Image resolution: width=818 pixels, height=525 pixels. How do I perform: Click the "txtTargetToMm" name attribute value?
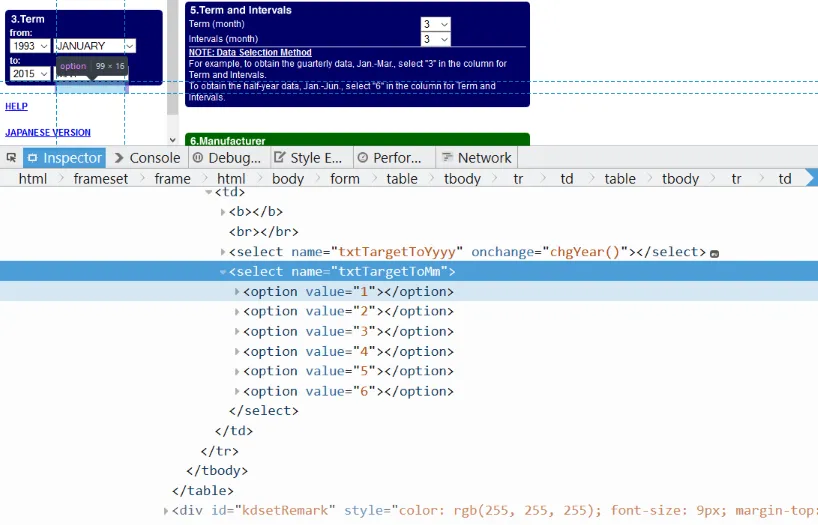(389, 272)
